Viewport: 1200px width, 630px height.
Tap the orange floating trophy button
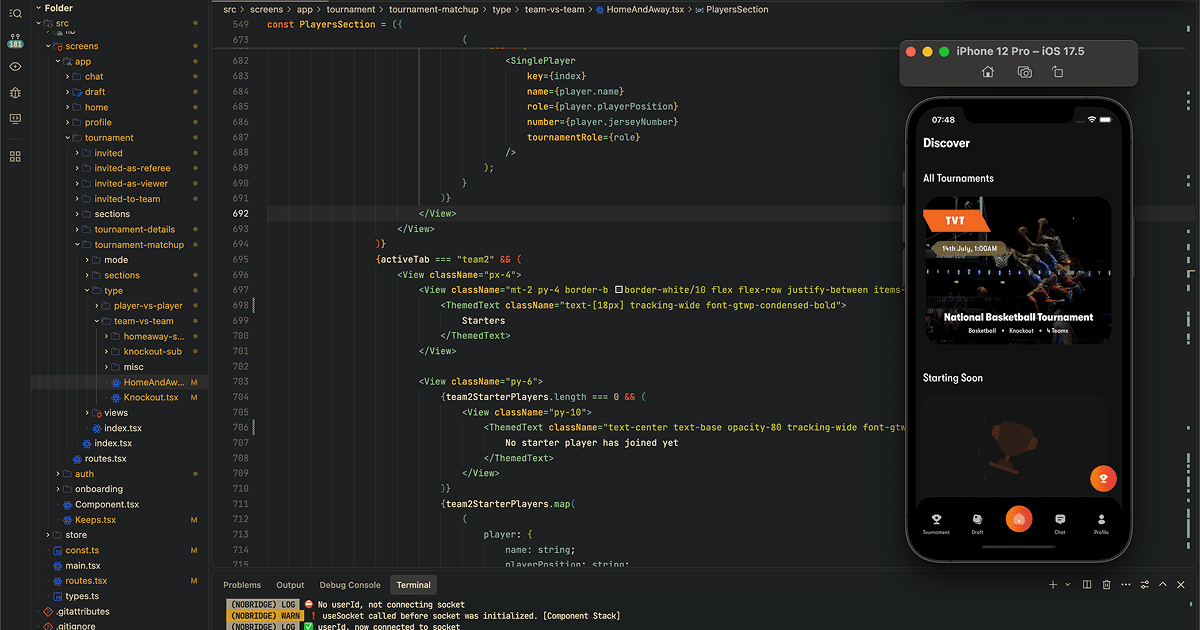coord(1102,478)
